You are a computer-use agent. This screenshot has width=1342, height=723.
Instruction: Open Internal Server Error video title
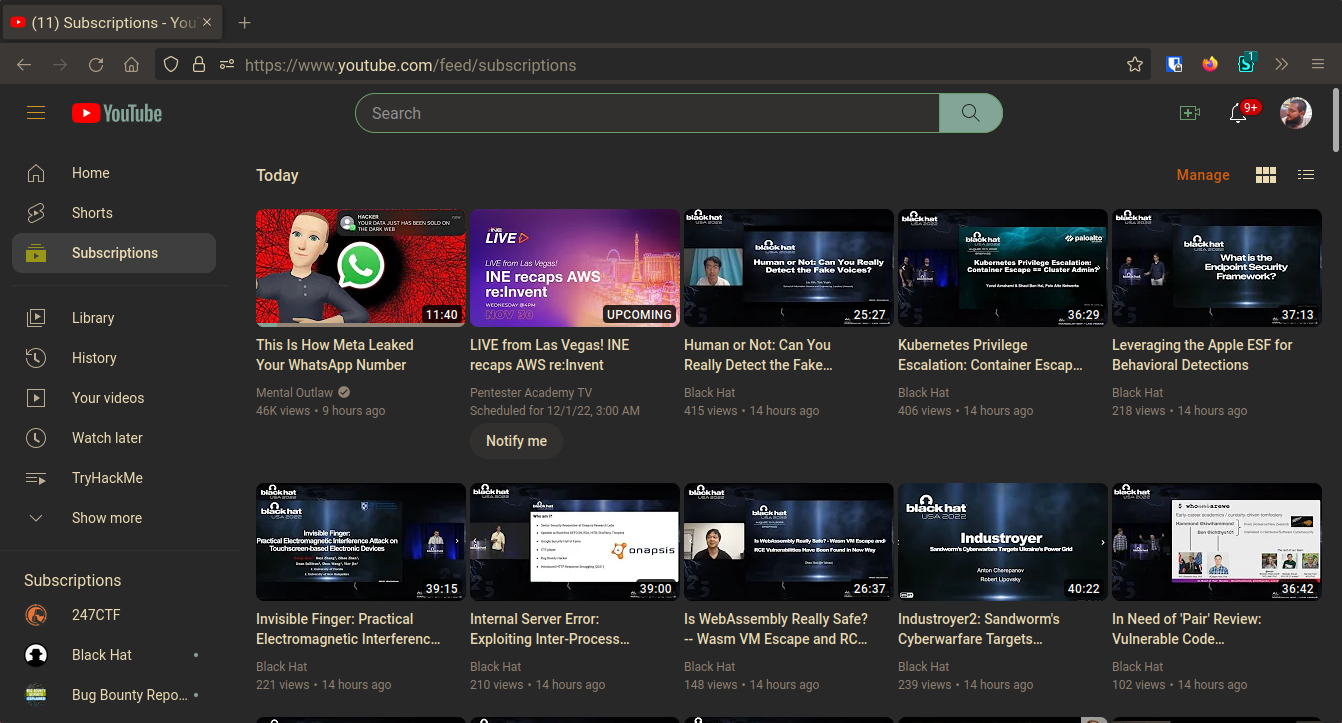click(550, 629)
